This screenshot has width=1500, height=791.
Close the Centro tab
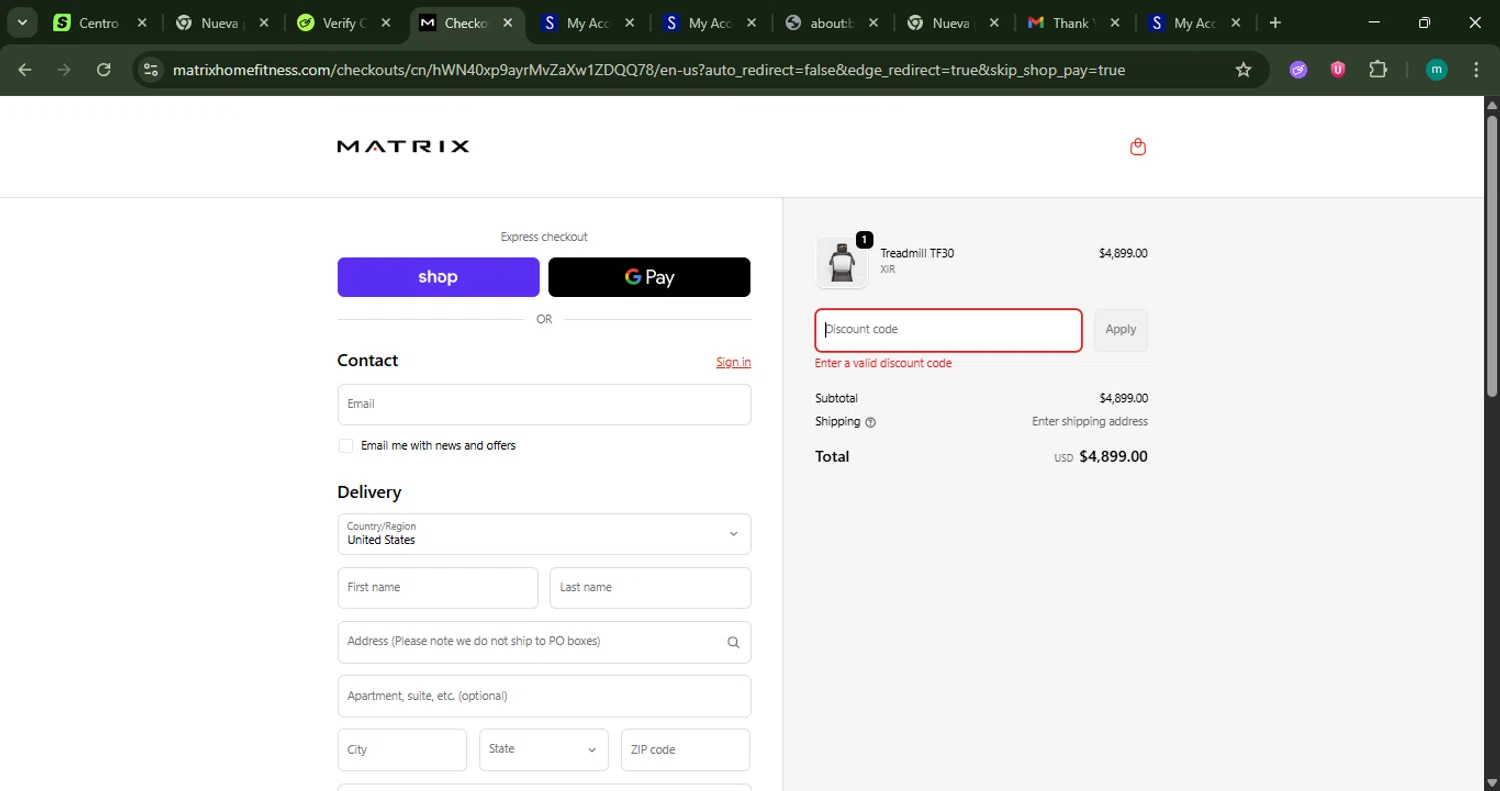pos(141,22)
